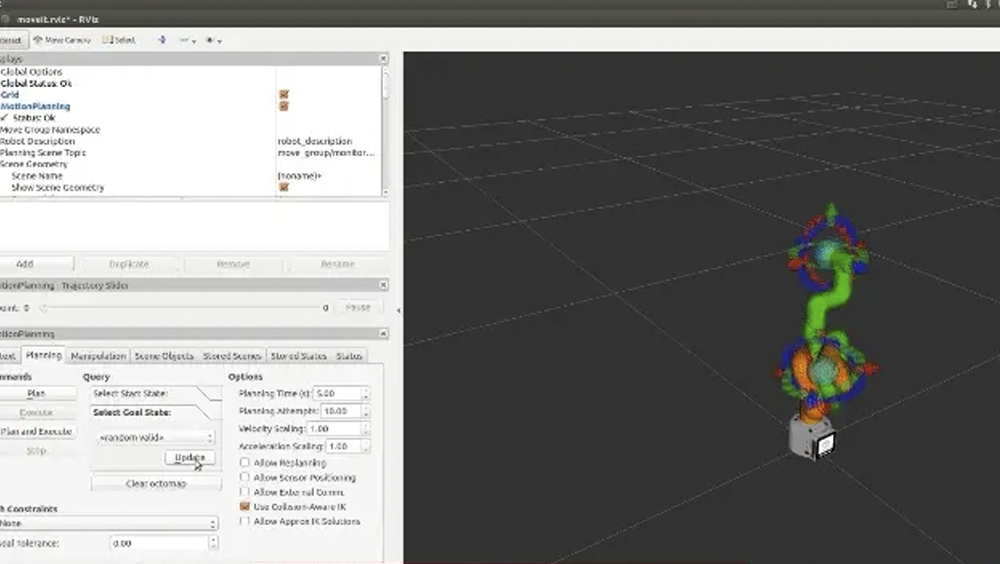Enable Allow Replanning option

[245, 462]
